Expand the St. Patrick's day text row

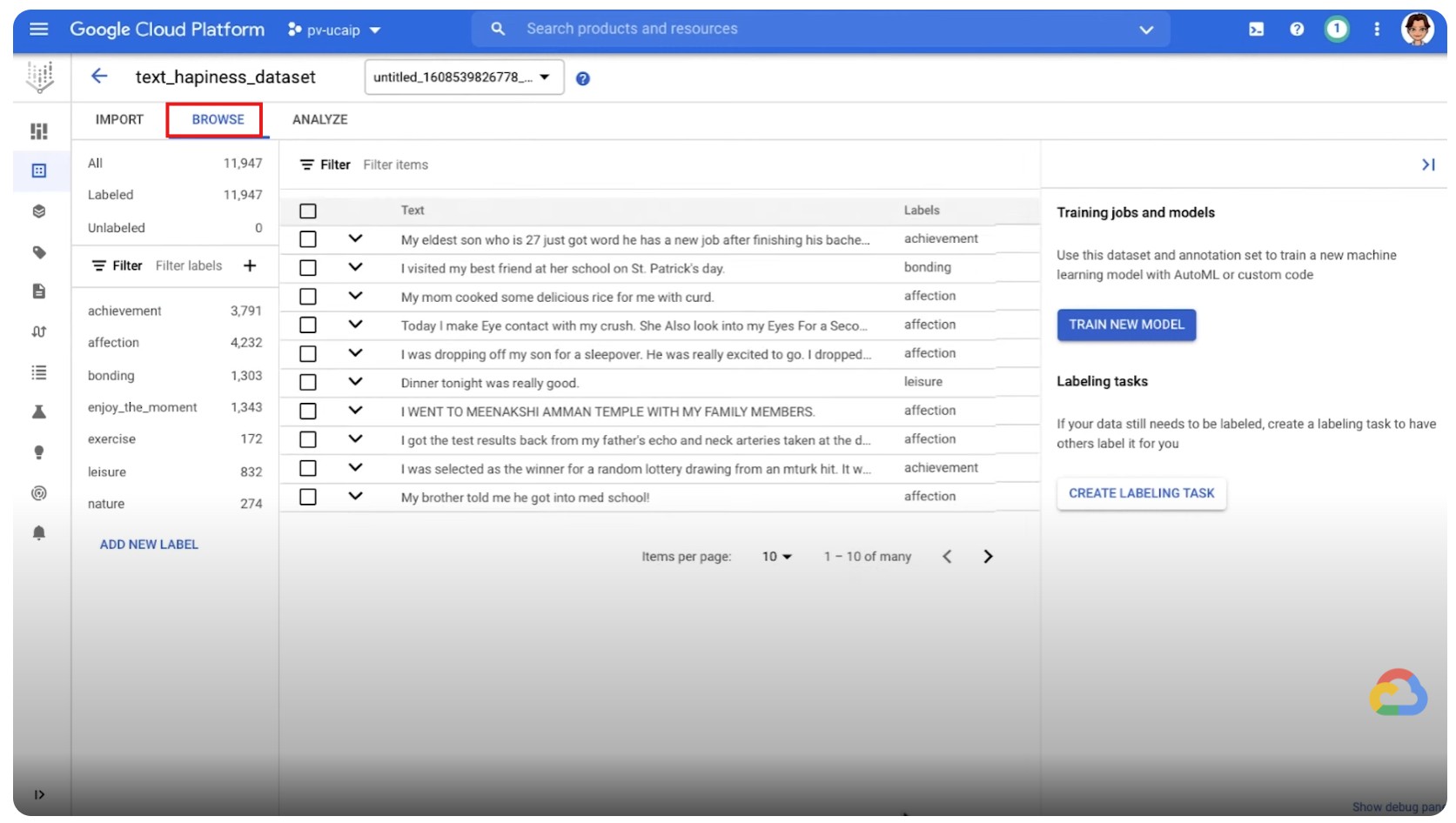(x=355, y=268)
